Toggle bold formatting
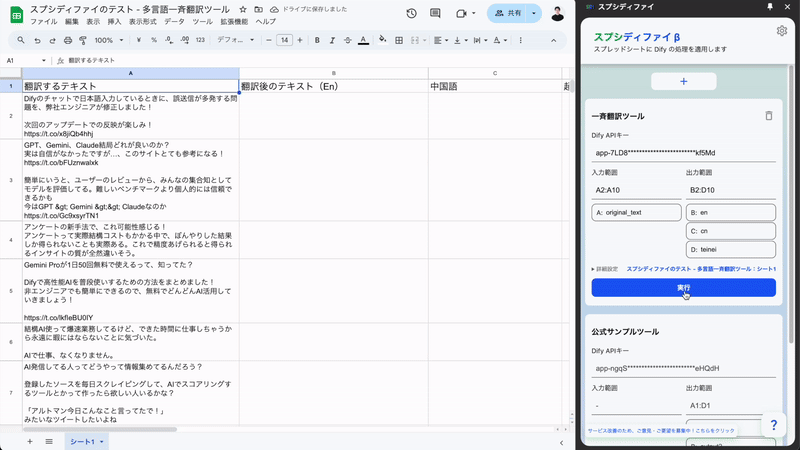This screenshot has width=800, height=450. pyautogui.click(x=317, y=40)
